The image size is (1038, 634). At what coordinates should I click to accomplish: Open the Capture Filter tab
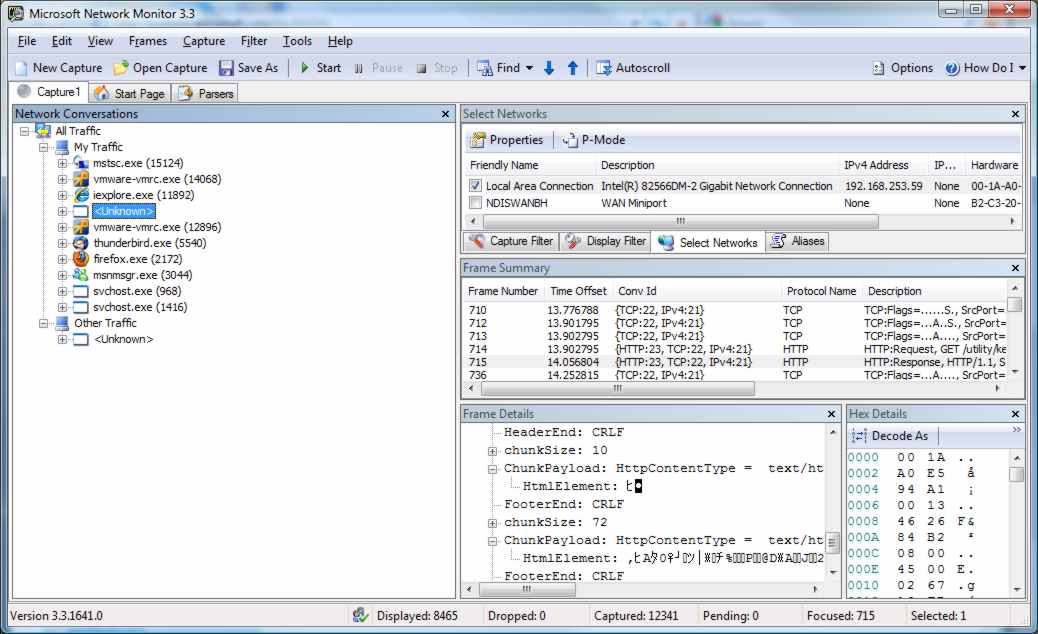(511, 242)
